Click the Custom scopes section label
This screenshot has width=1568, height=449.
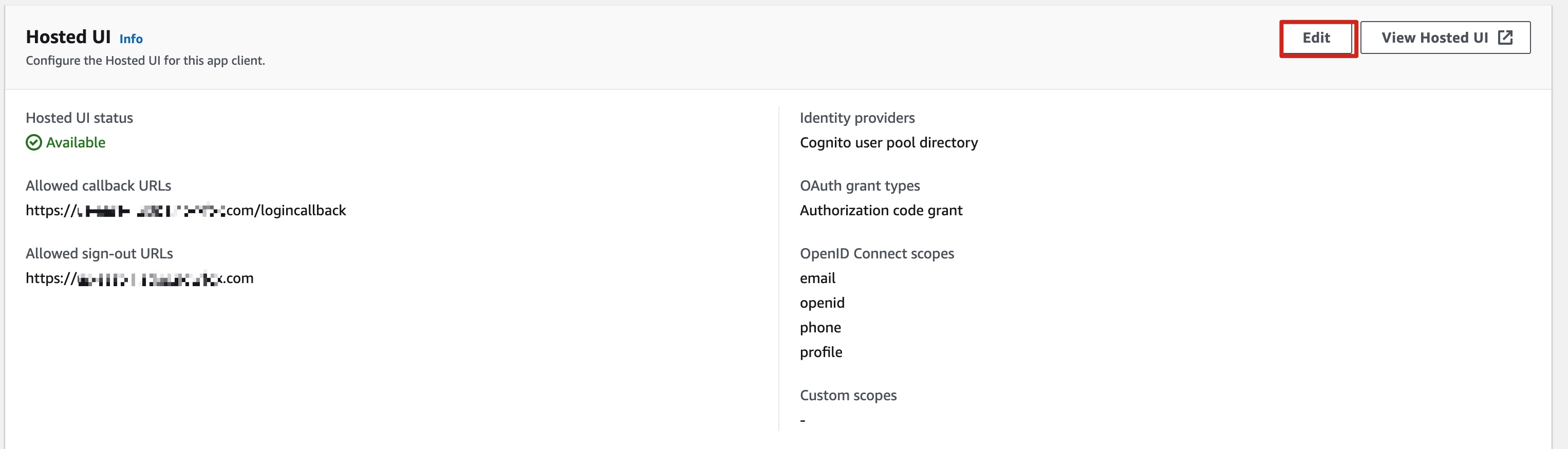[849, 395]
